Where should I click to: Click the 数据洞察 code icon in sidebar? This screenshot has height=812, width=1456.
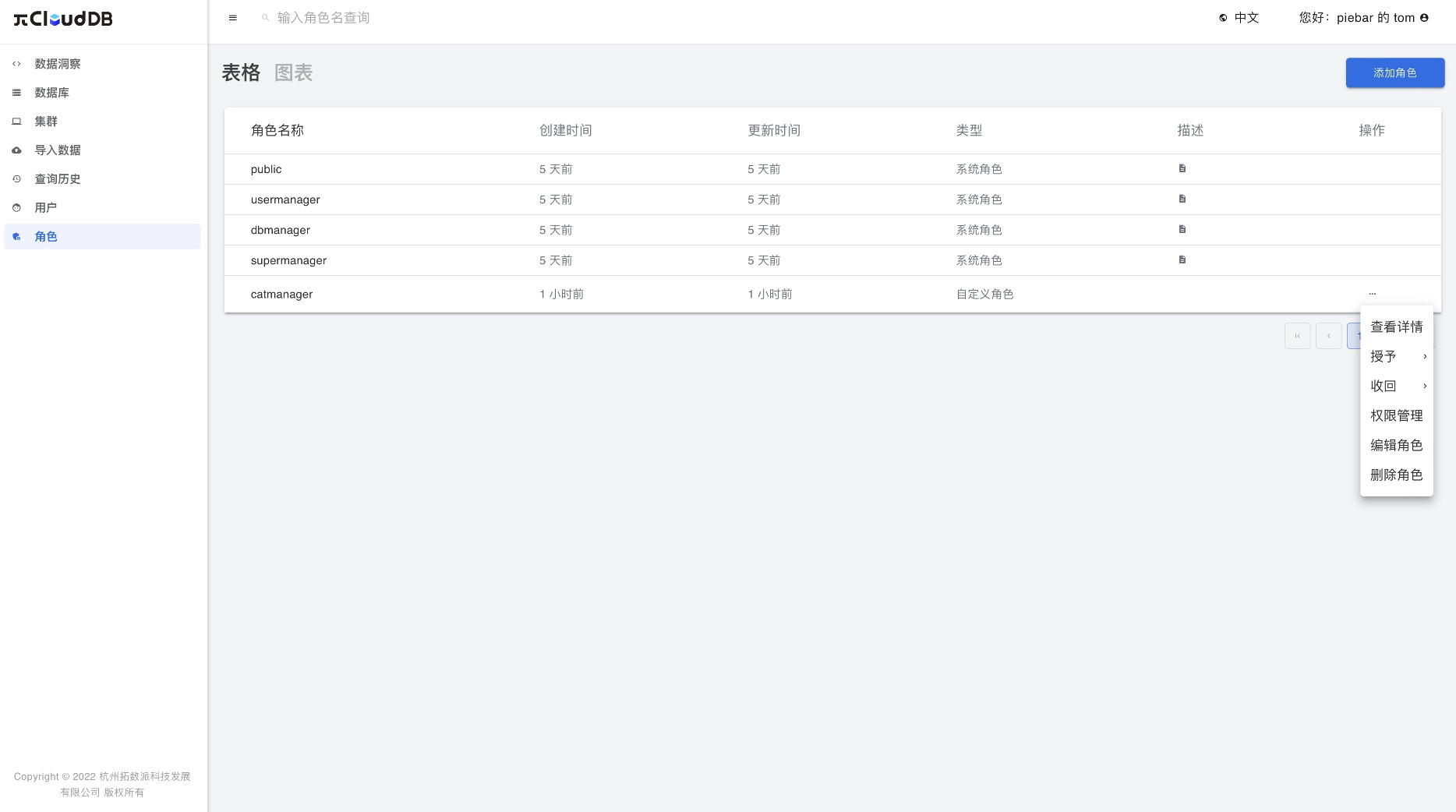(x=16, y=64)
